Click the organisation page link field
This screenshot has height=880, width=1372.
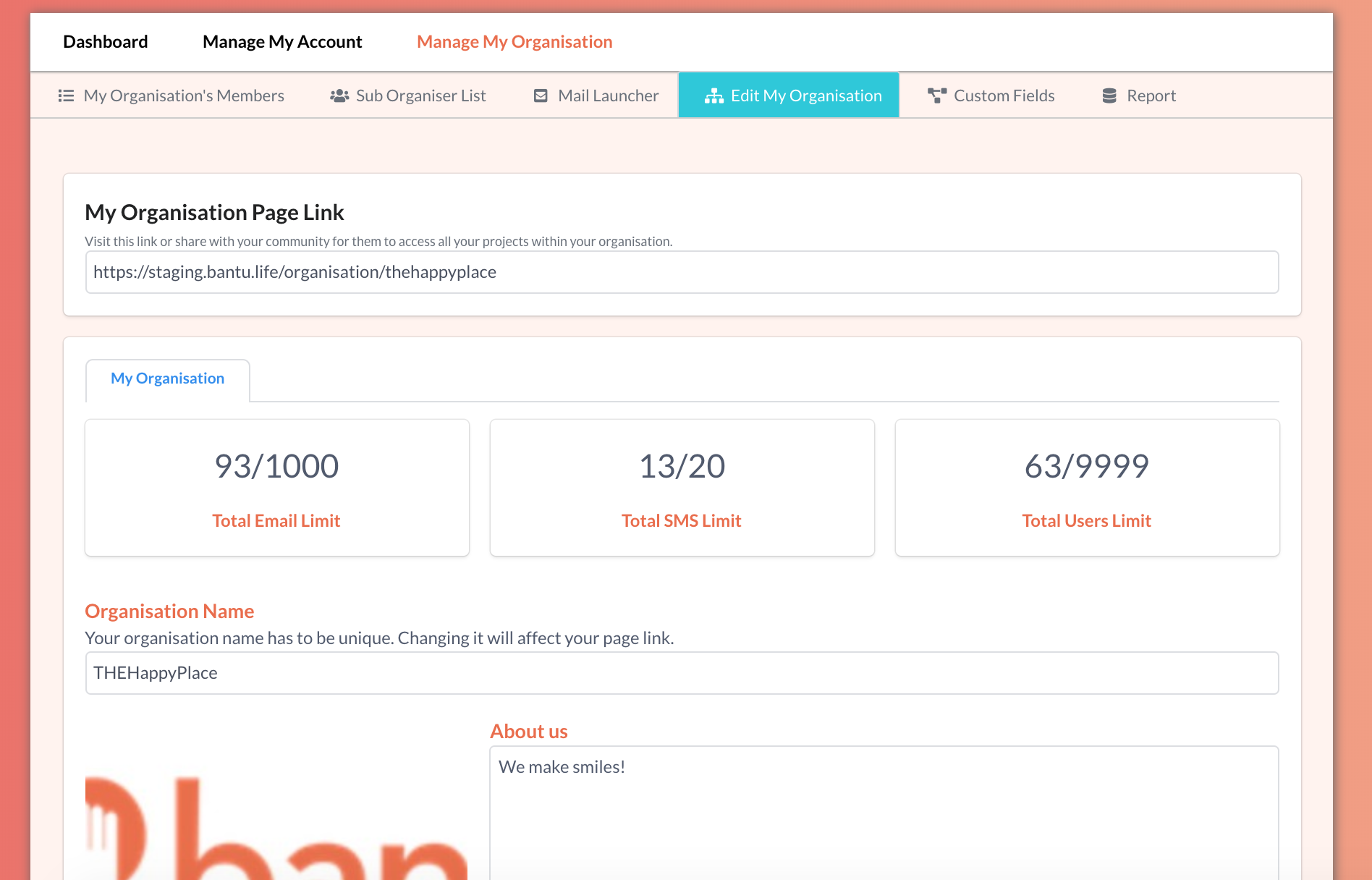click(x=682, y=272)
